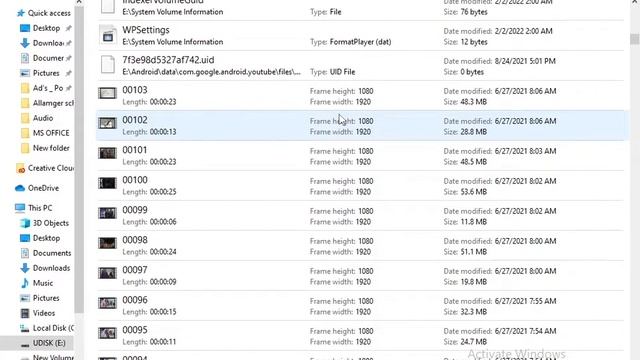Click the WPSettings file icon

point(108,36)
